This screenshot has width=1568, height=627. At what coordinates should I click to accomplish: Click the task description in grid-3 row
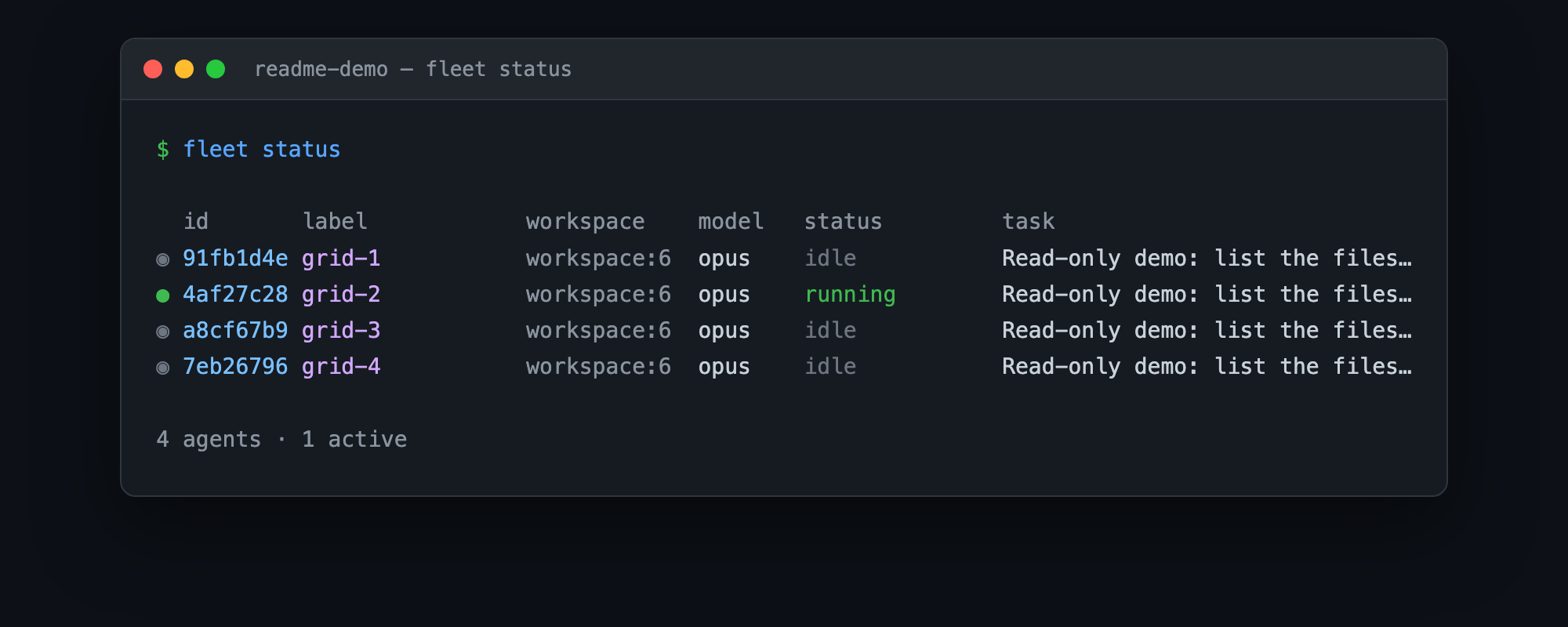1207,331
